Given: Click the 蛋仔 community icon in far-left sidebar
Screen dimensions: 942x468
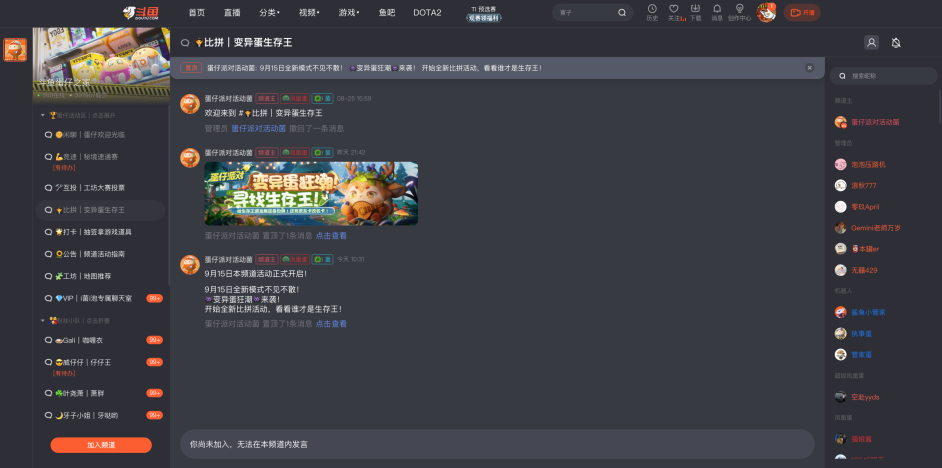Looking at the screenshot, I should tap(15, 50).
